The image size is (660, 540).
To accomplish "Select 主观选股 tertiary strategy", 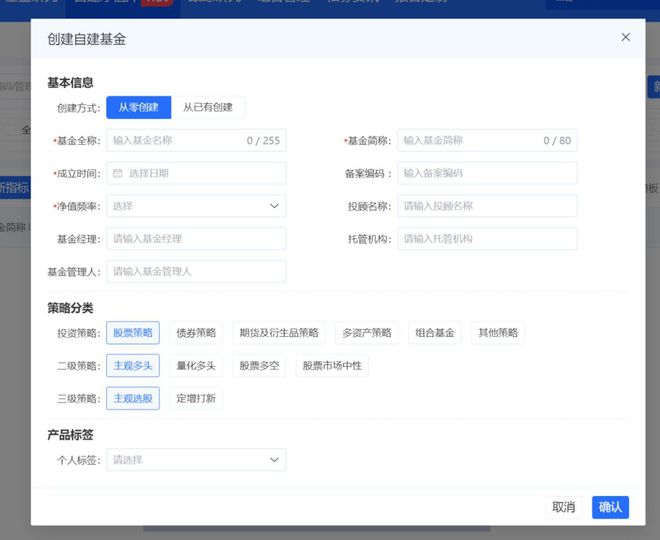I will (133, 399).
